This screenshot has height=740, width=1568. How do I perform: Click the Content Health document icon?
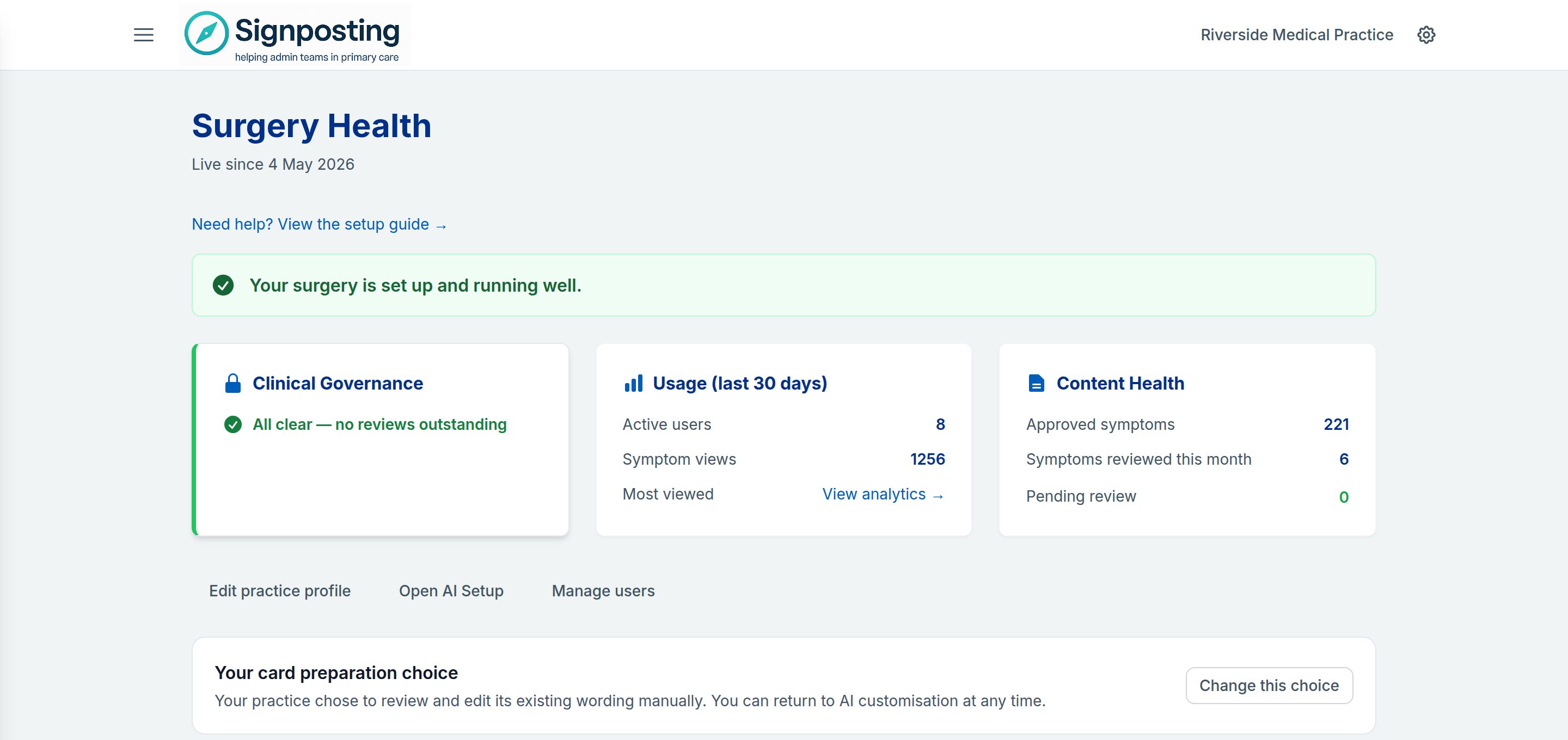point(1036,384)
